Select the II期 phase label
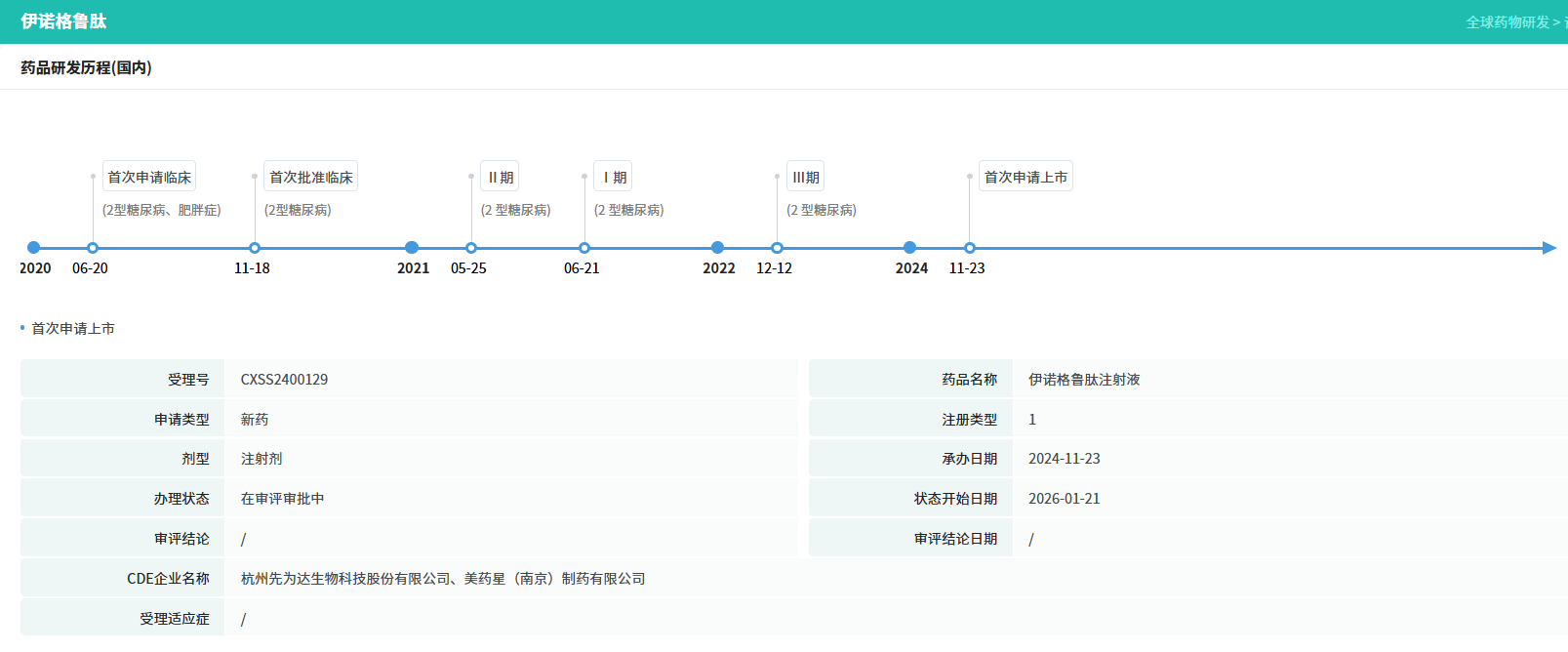Viewport: 1568px width, 652px height. [x=501, y=177]
